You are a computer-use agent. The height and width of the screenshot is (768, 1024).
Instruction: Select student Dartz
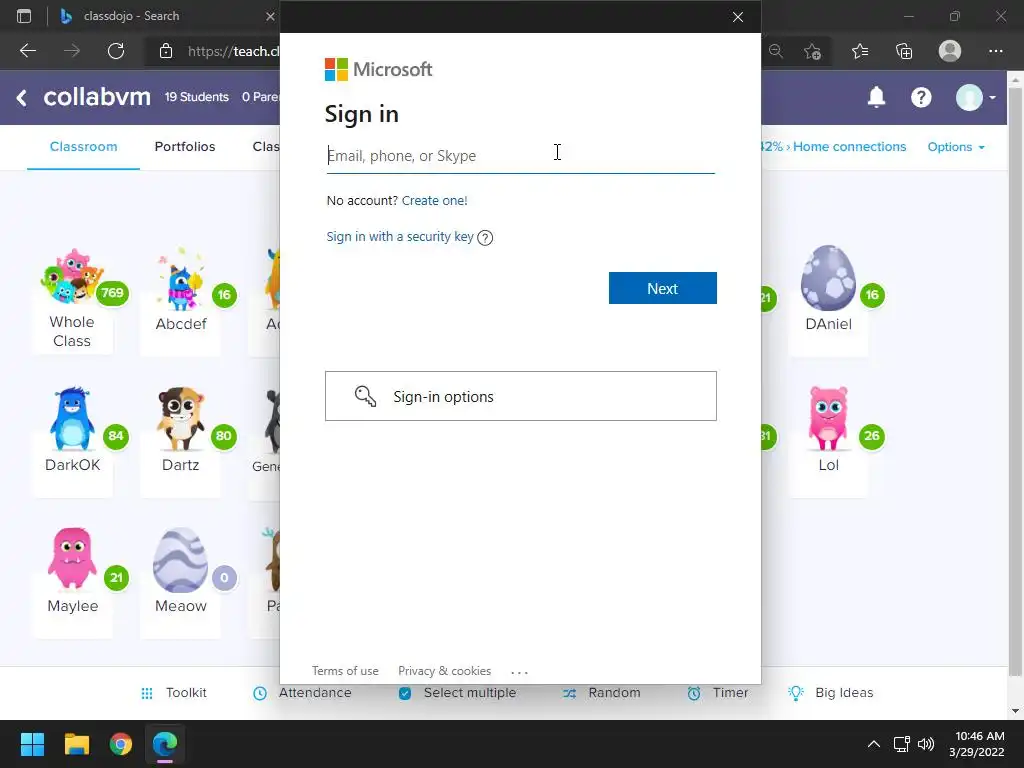pos(181,441)
